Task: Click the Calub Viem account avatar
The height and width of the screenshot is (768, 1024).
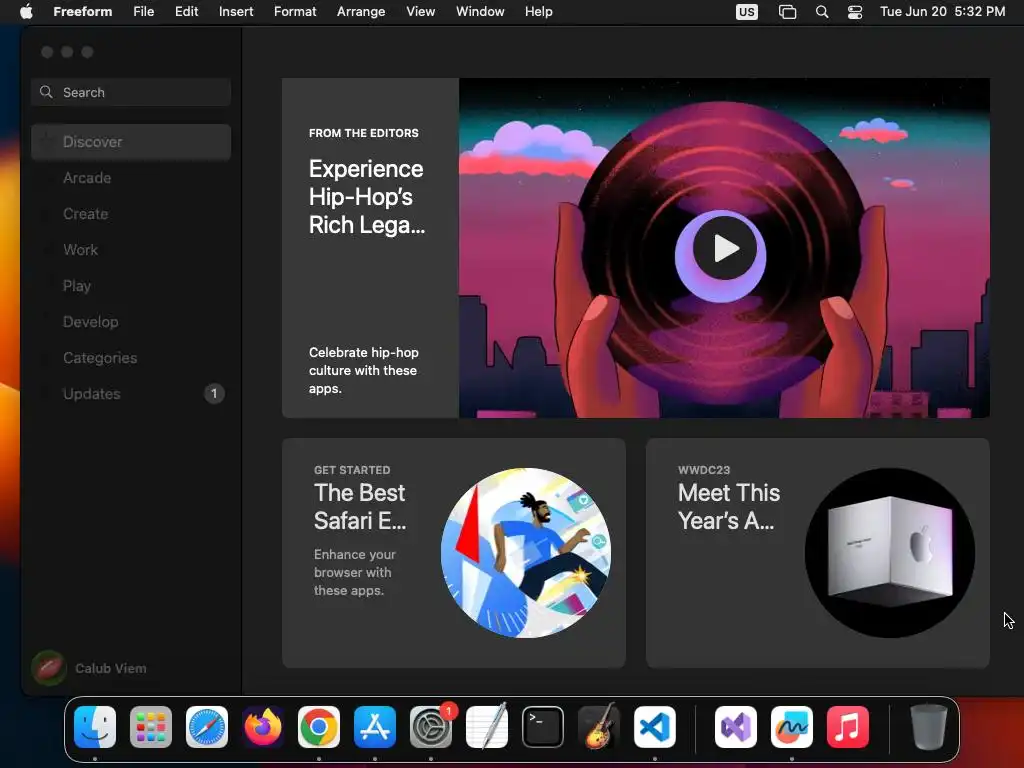Action: pos(48,668)
